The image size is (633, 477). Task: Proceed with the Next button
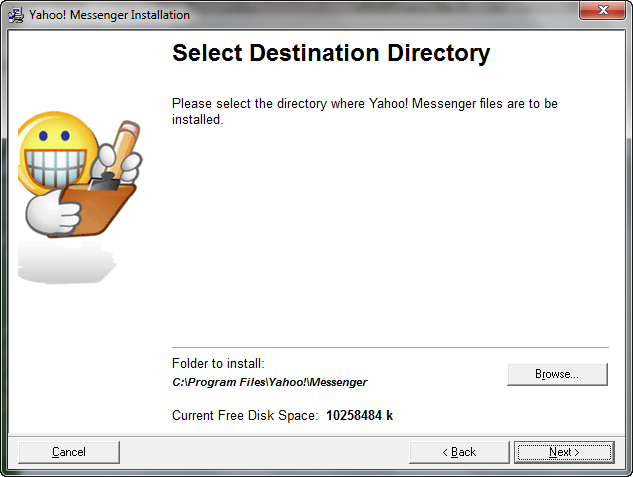[x=564, y=452]
